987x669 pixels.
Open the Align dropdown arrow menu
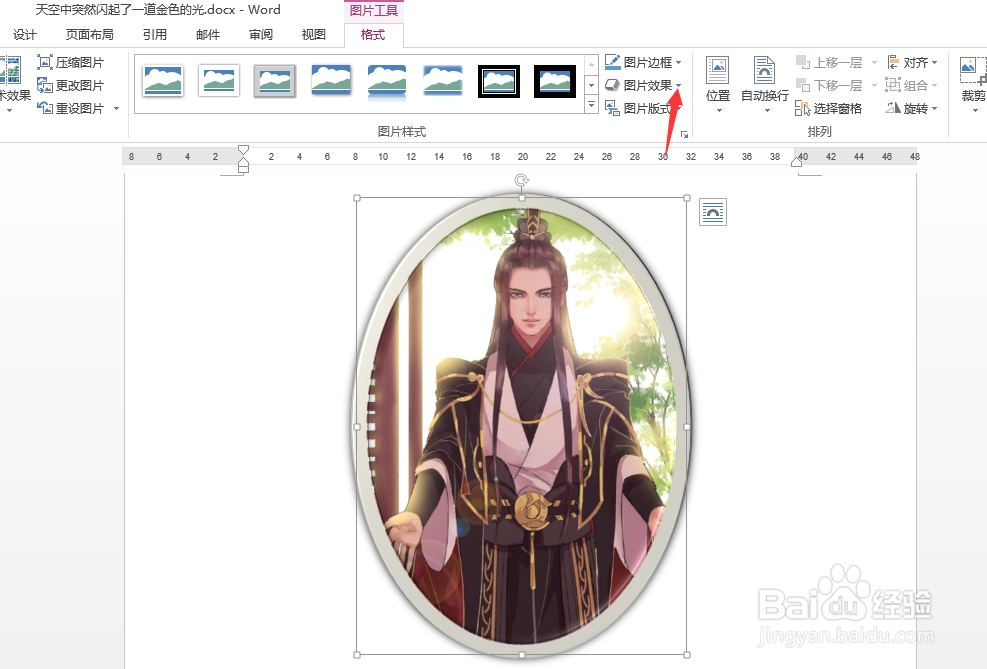tap(936, 61)
